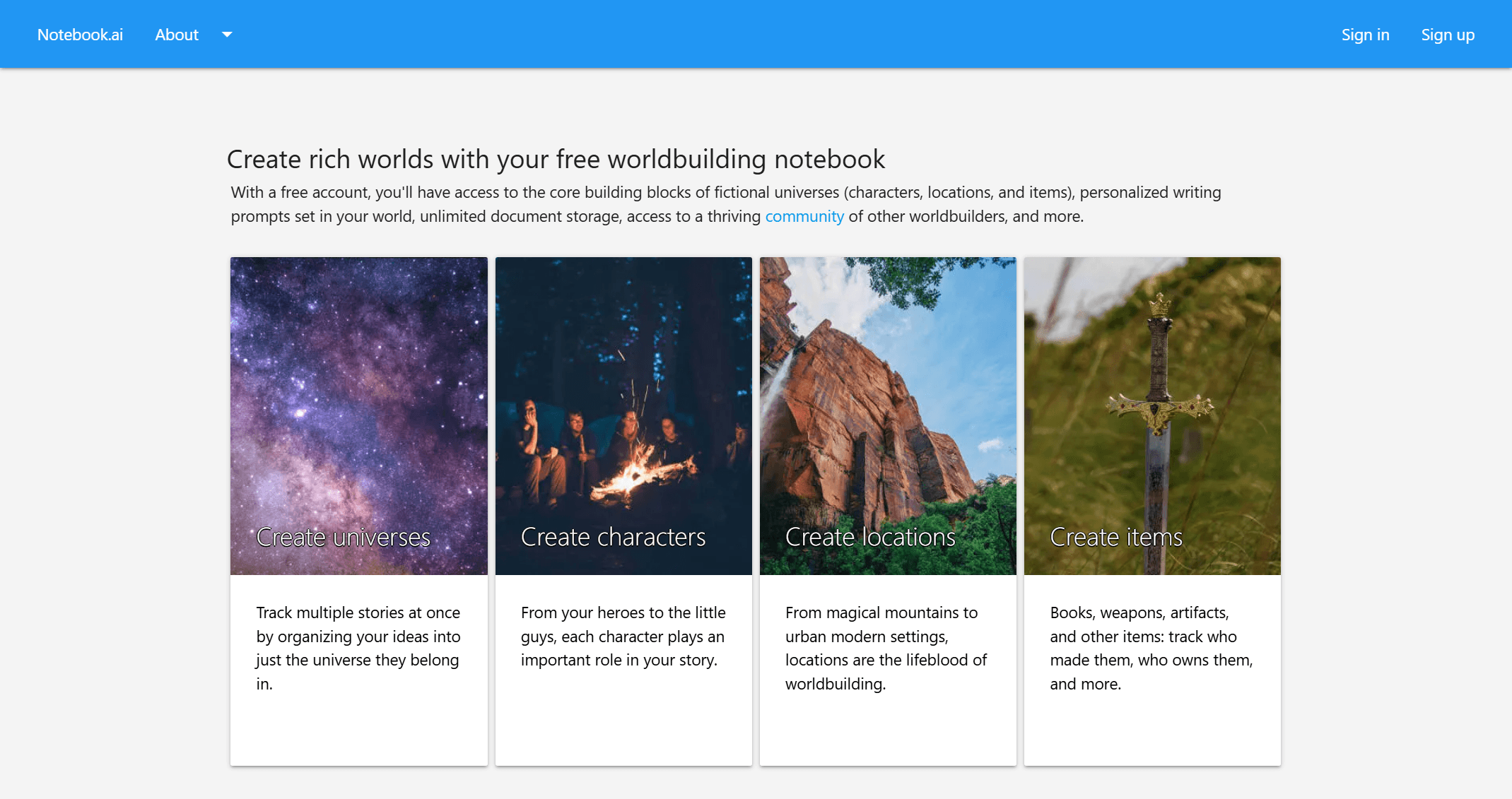The height and width of the screenshot is (799, 1512).
Task: Select Sign in
Action: [x=1364, y=34]
